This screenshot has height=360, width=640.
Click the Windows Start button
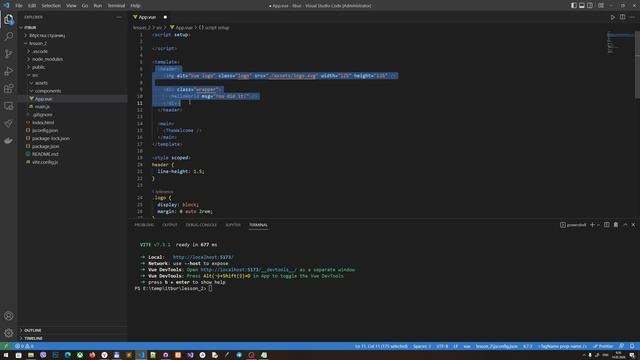pos(6,355)
